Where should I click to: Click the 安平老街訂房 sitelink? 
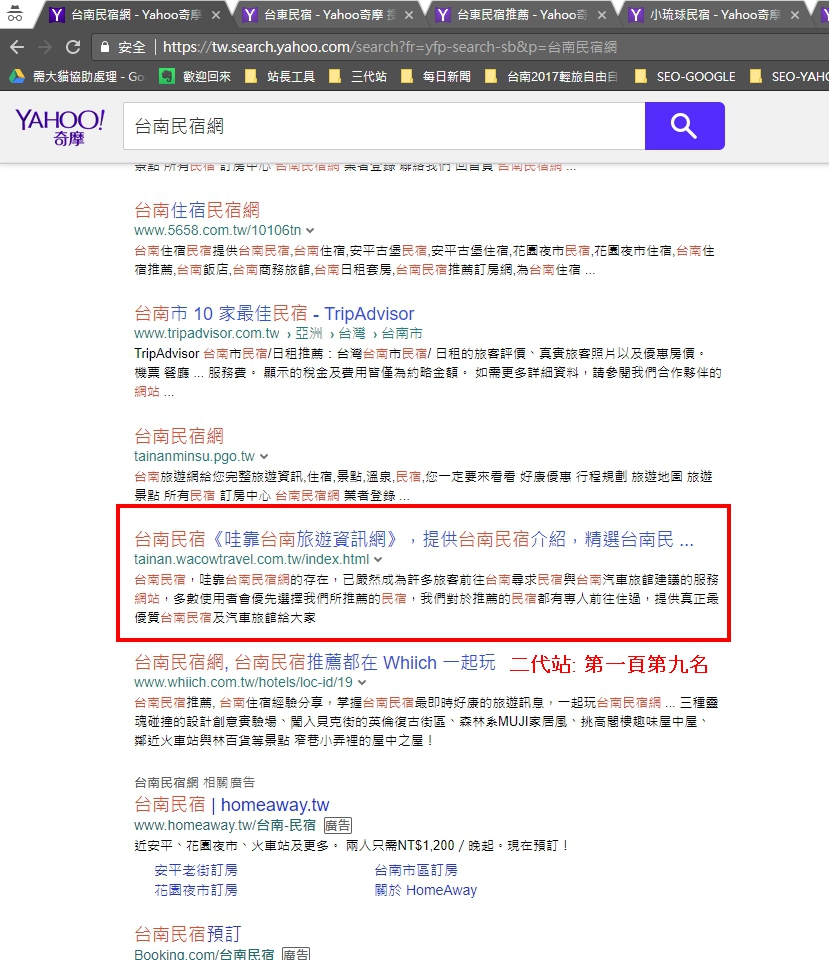[196, 870]
